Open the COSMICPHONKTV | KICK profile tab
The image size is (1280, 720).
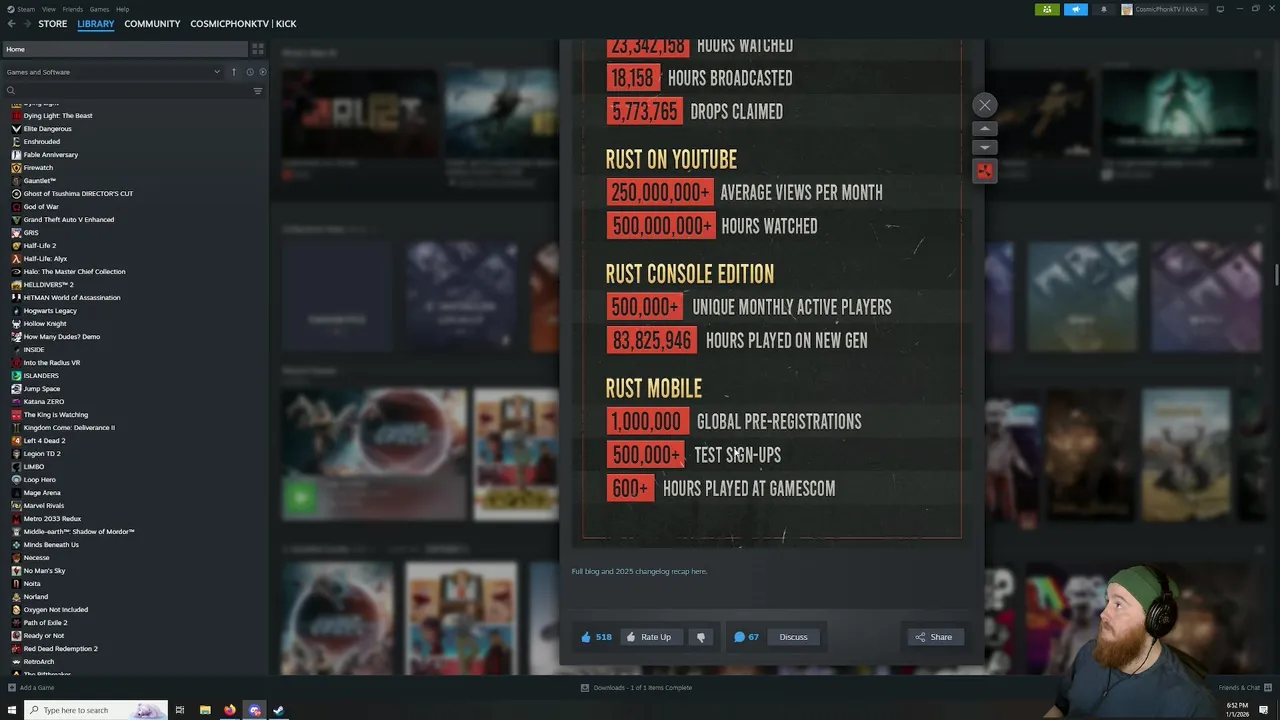(x=243, y=23)
